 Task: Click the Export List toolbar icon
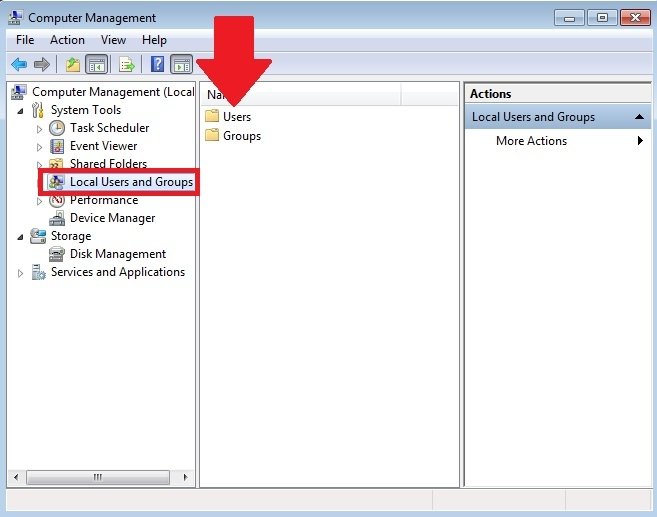pyautogui.click(x=127, y=65)
